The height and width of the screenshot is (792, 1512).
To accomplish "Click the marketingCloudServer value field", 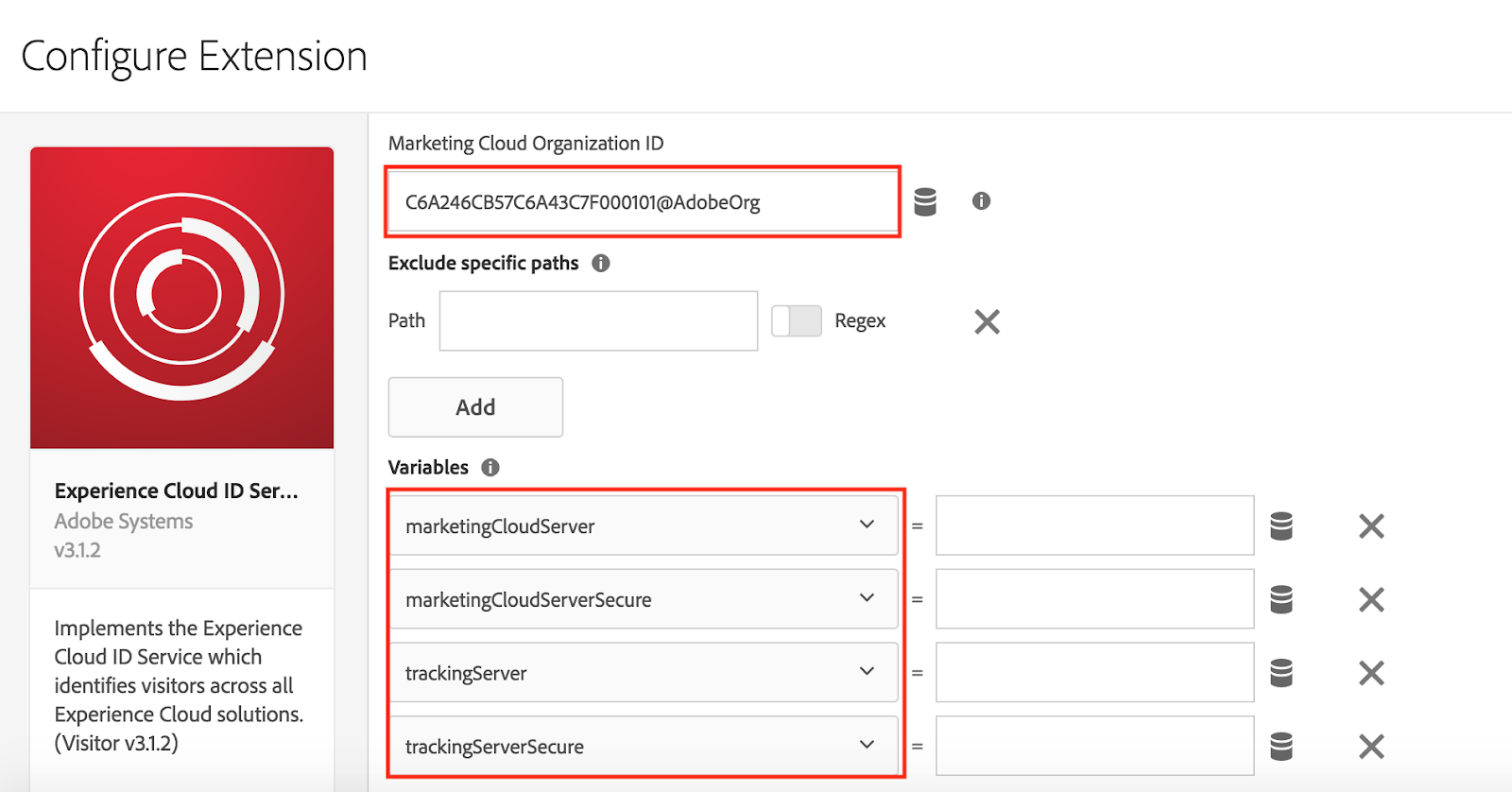I will [1095, 525].
